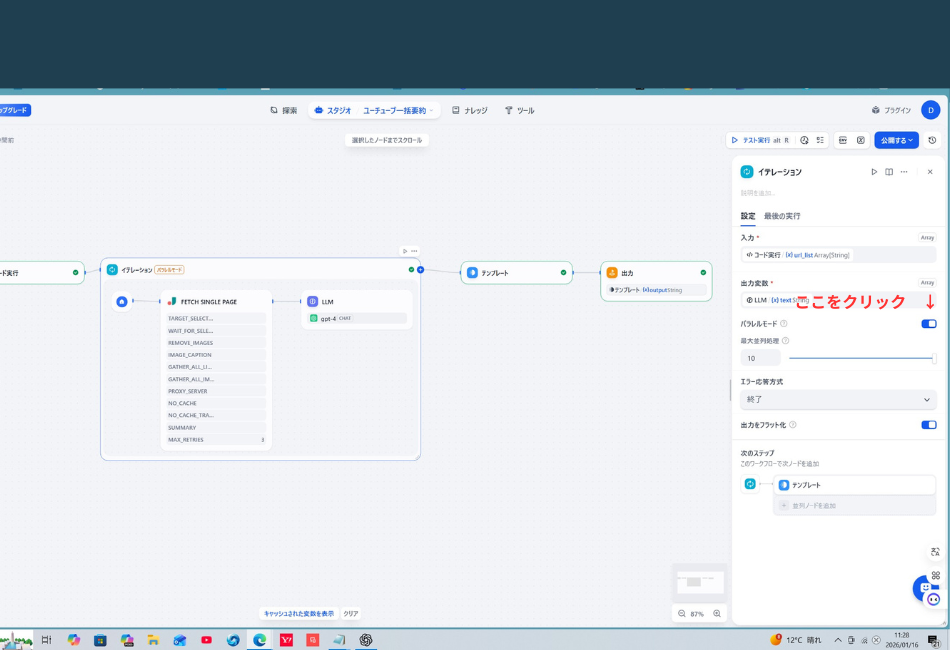The width and height of the screenshot is (950, 650).
Task: Open the checklist icon in the toolbar
Action: pos(820,140)
